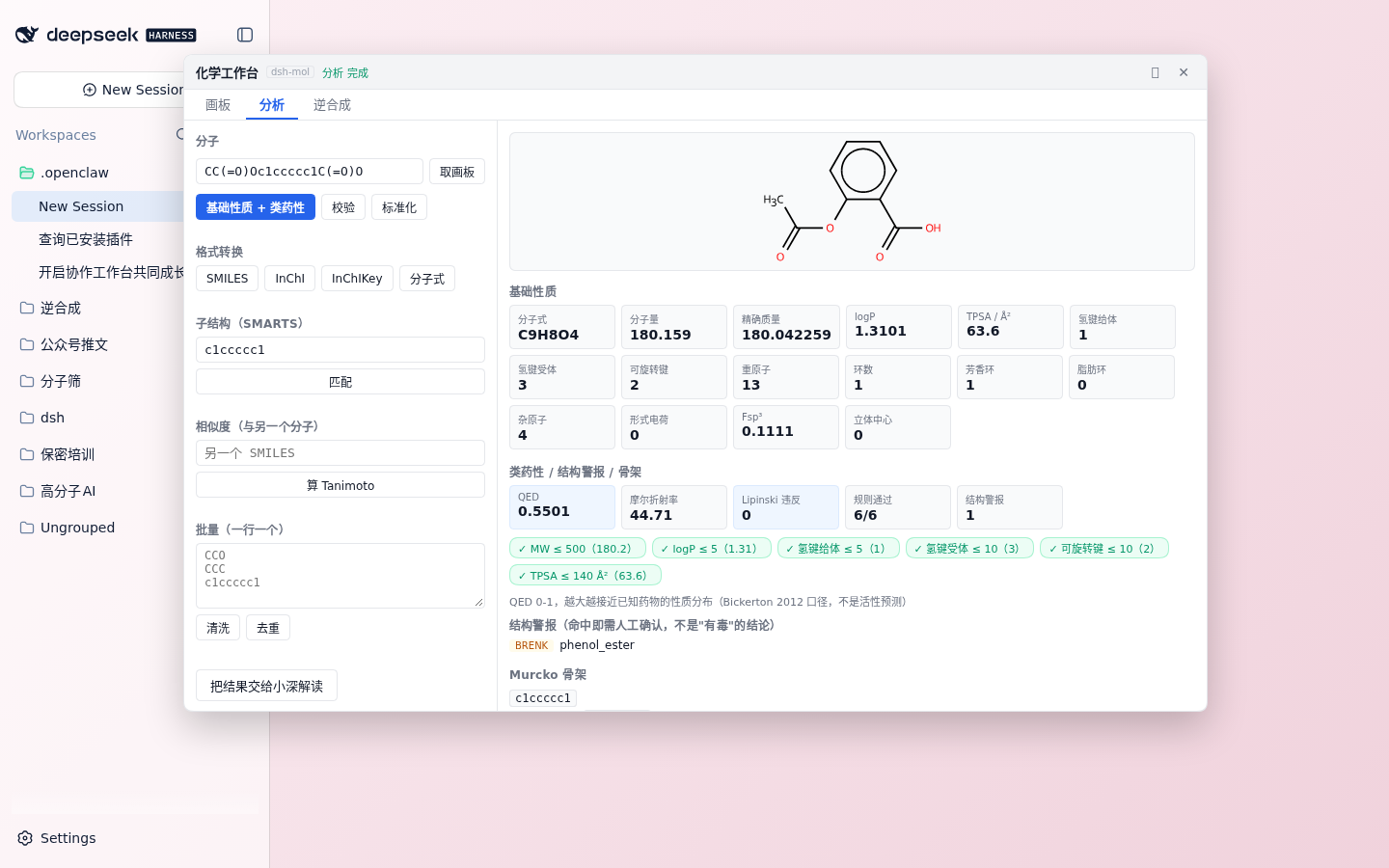1389x868 pixels.
Task: Convert to InChIKey format
Action: pyautogui.click(x=357, y=279)
